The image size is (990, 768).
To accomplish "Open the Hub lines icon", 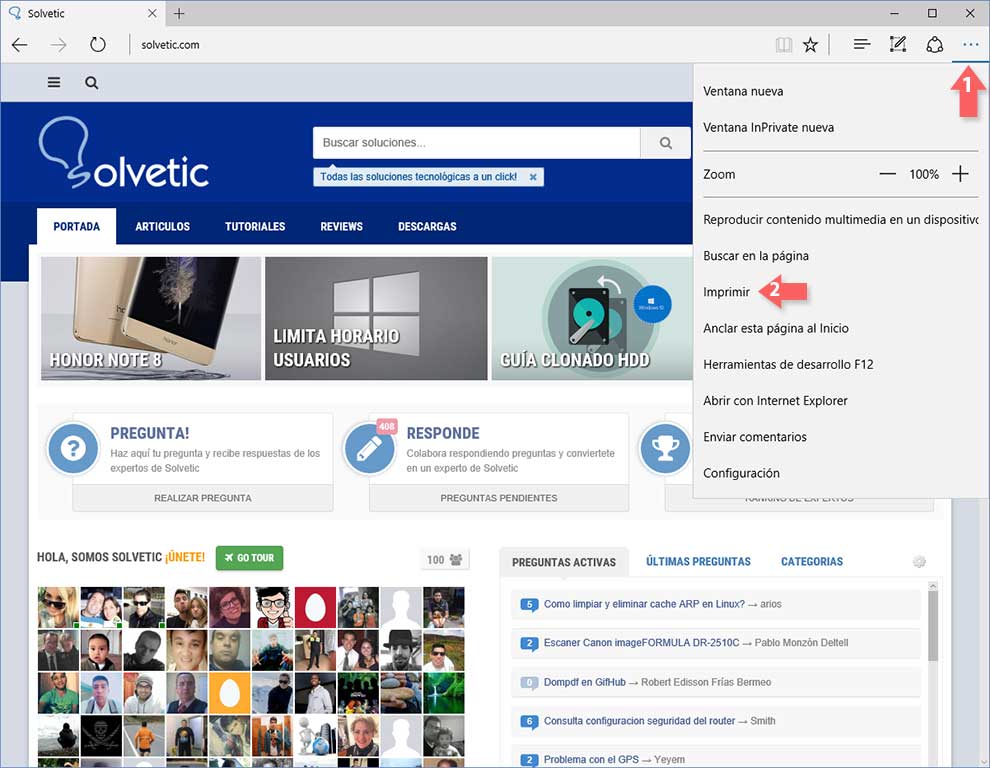I will [x=862, y=44].
